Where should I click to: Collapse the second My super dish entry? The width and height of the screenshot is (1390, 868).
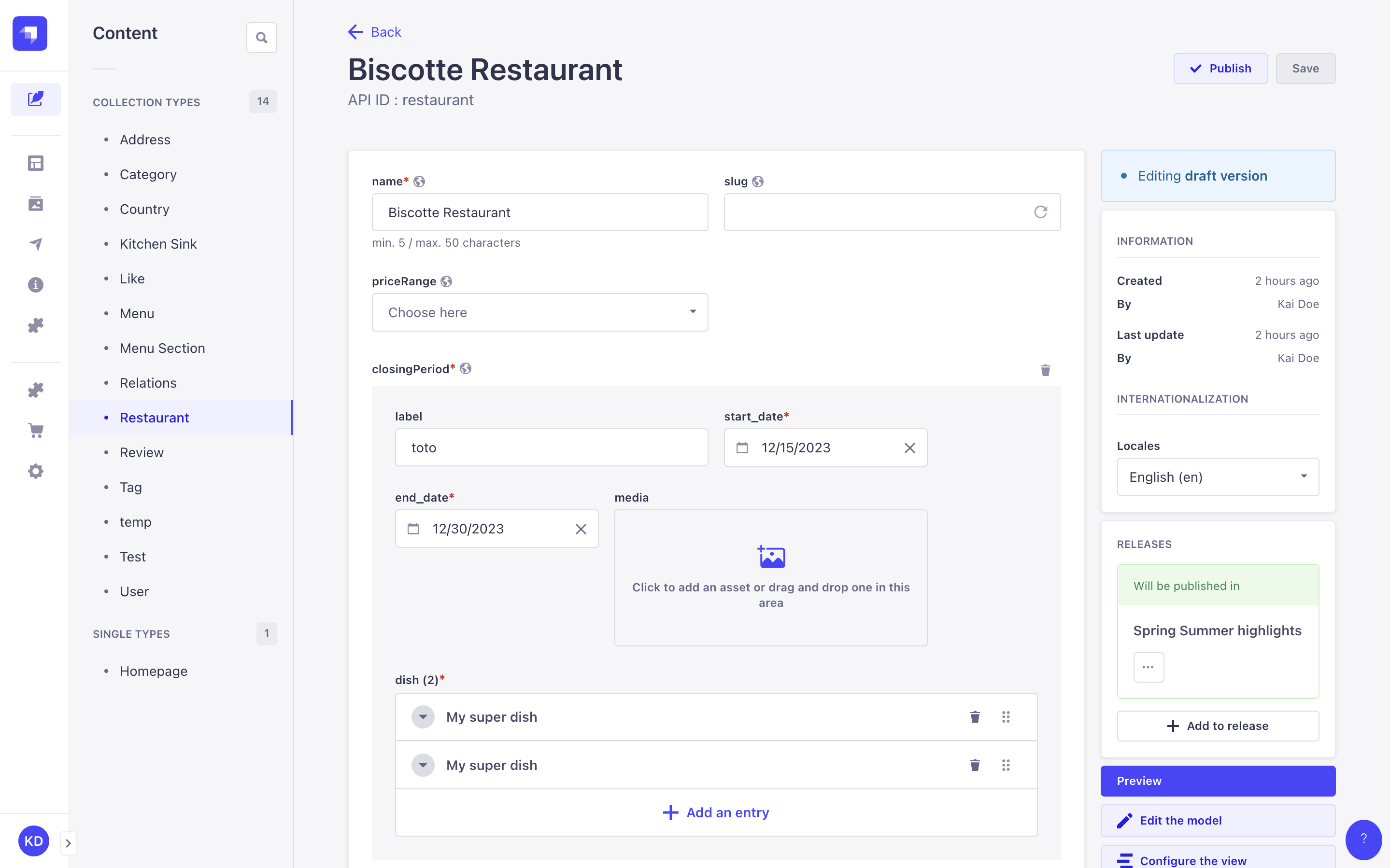[x=423, y=765]
